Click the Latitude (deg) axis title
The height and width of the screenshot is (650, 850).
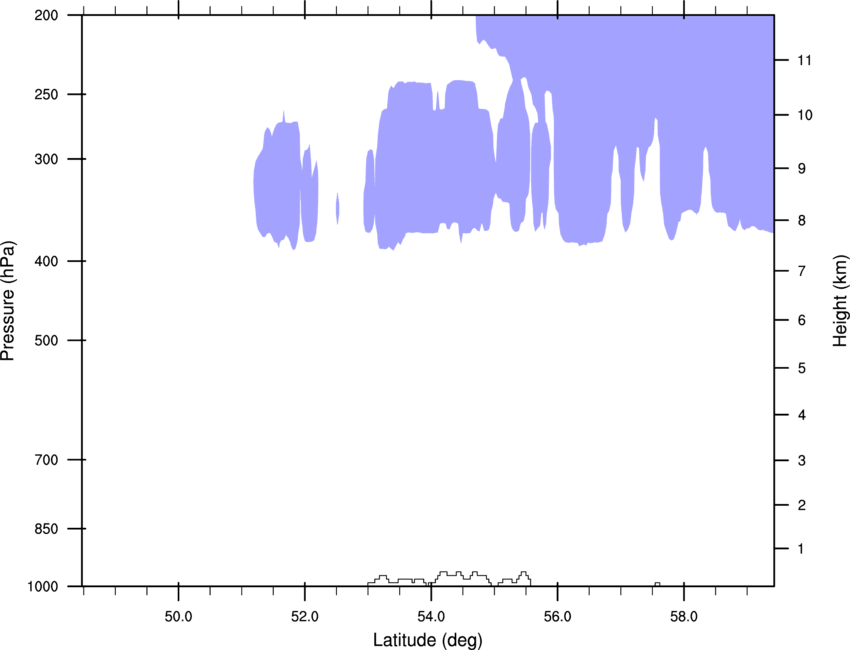pyautogui.click(x=428, y=640)
